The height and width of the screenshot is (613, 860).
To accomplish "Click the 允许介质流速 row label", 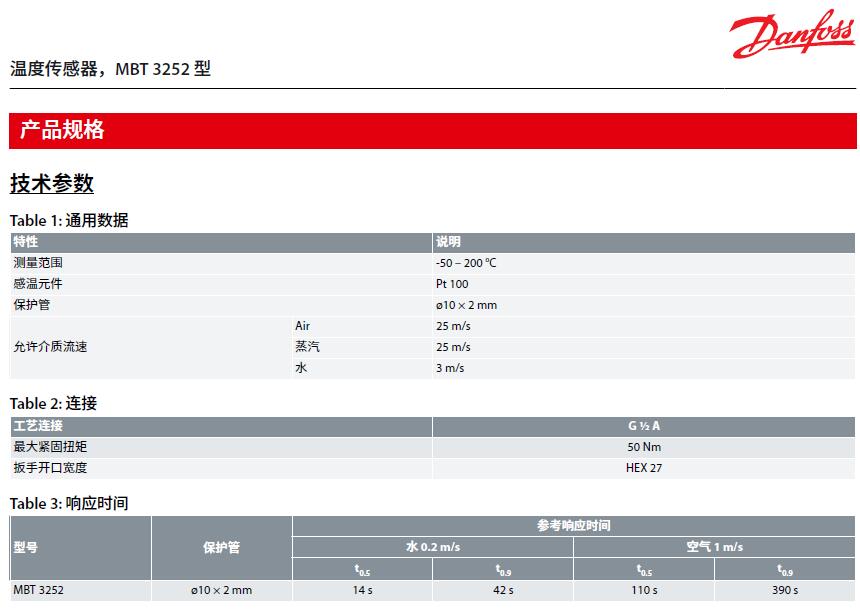I will (x=50, y=347).
